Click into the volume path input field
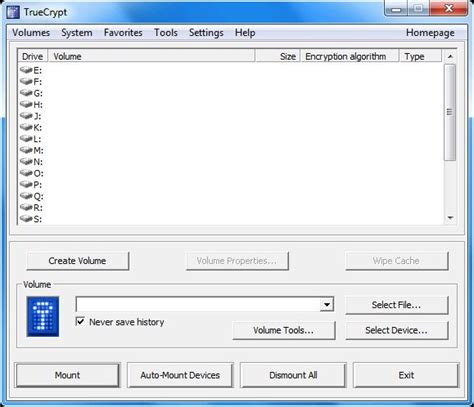Viewport: 474px width, 407px height. pos(198,305)
